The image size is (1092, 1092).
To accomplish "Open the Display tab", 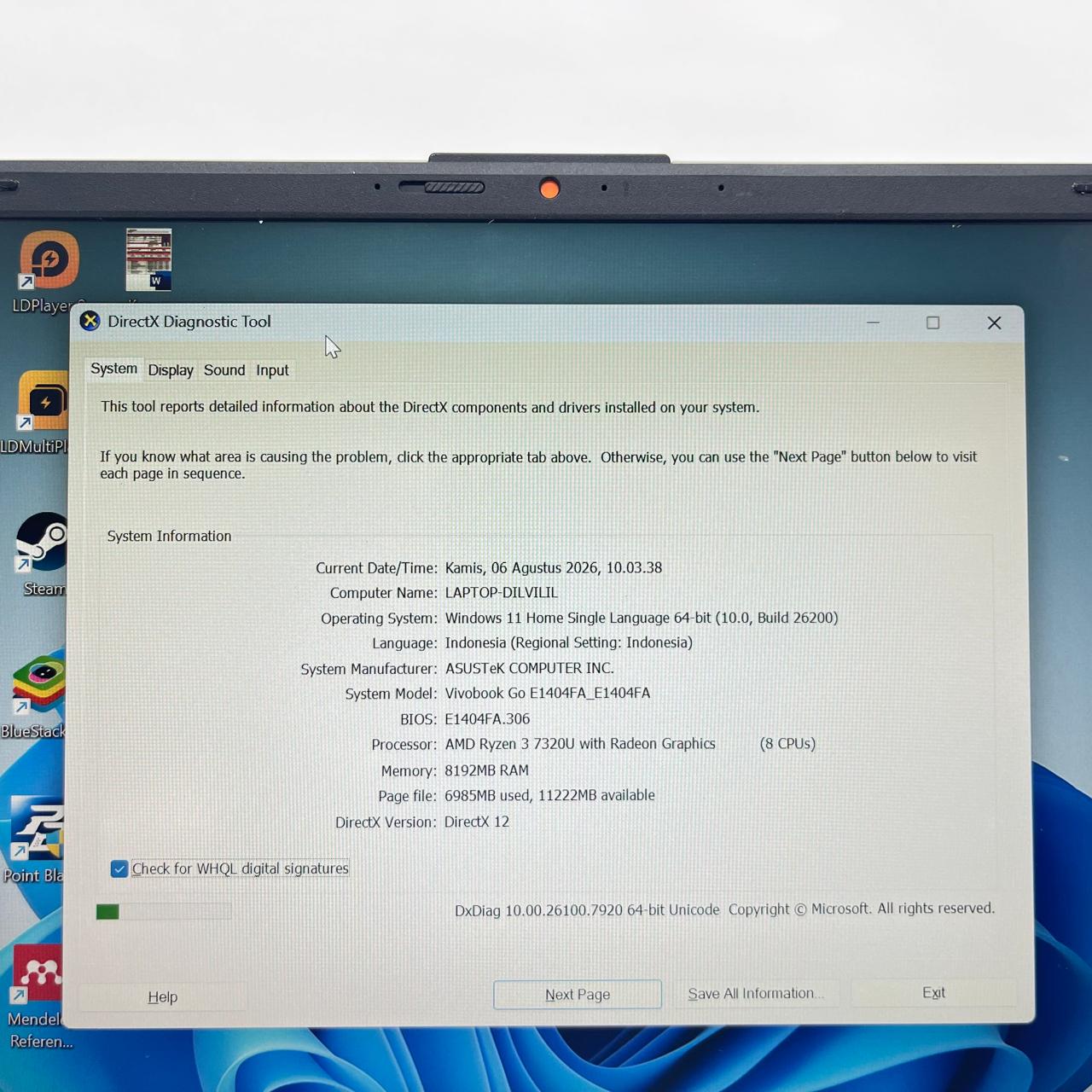I will (171, 370).
